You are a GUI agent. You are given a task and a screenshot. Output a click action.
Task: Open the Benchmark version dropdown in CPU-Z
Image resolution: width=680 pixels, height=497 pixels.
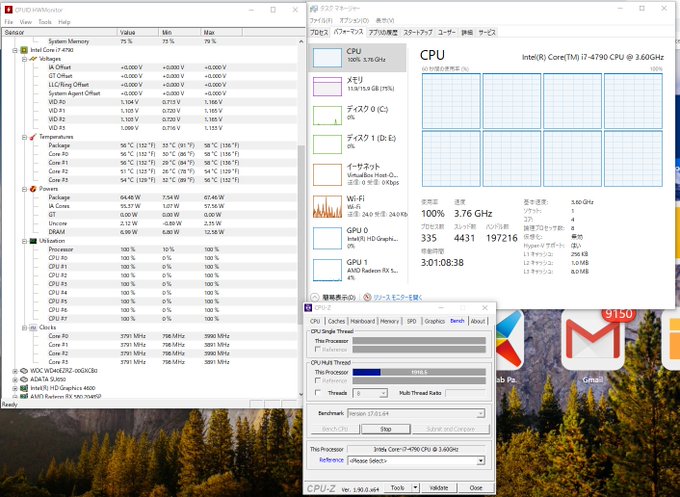[416, 414]
